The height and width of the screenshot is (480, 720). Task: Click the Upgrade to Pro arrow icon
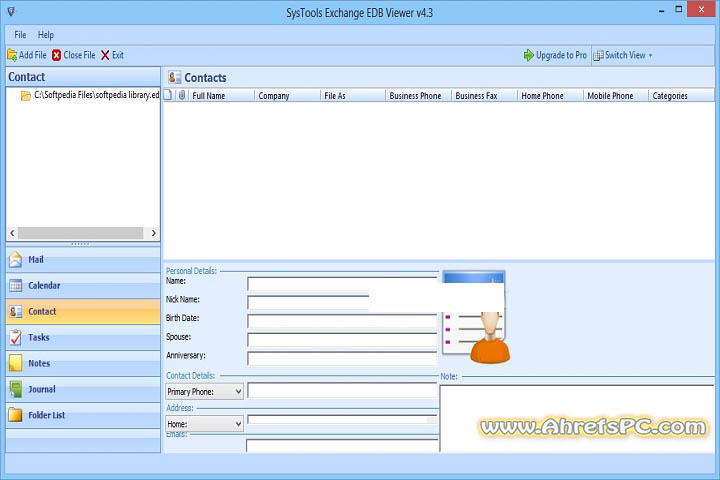[529, 55]
